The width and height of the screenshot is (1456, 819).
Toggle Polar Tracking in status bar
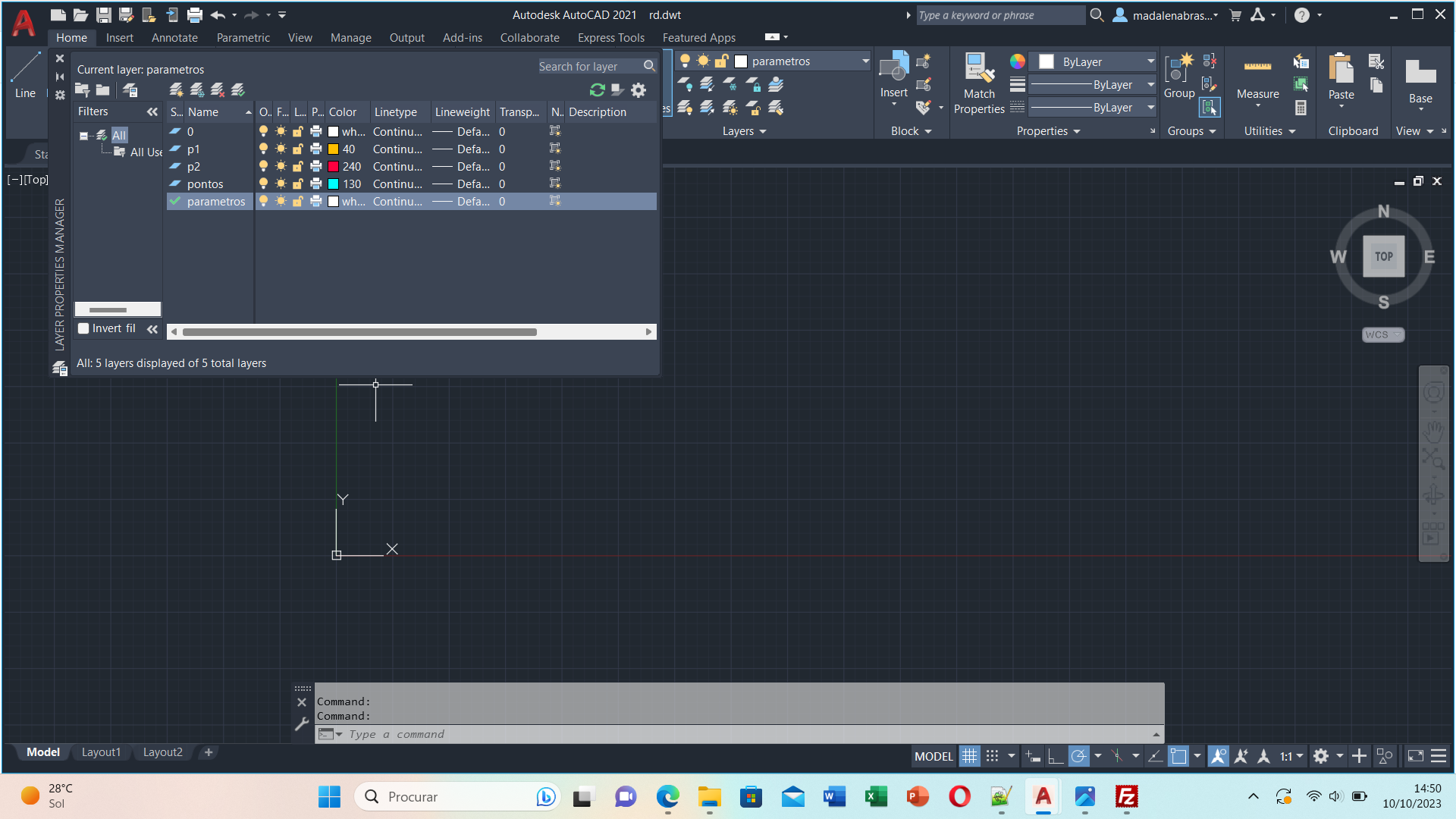click(1078, 755)
